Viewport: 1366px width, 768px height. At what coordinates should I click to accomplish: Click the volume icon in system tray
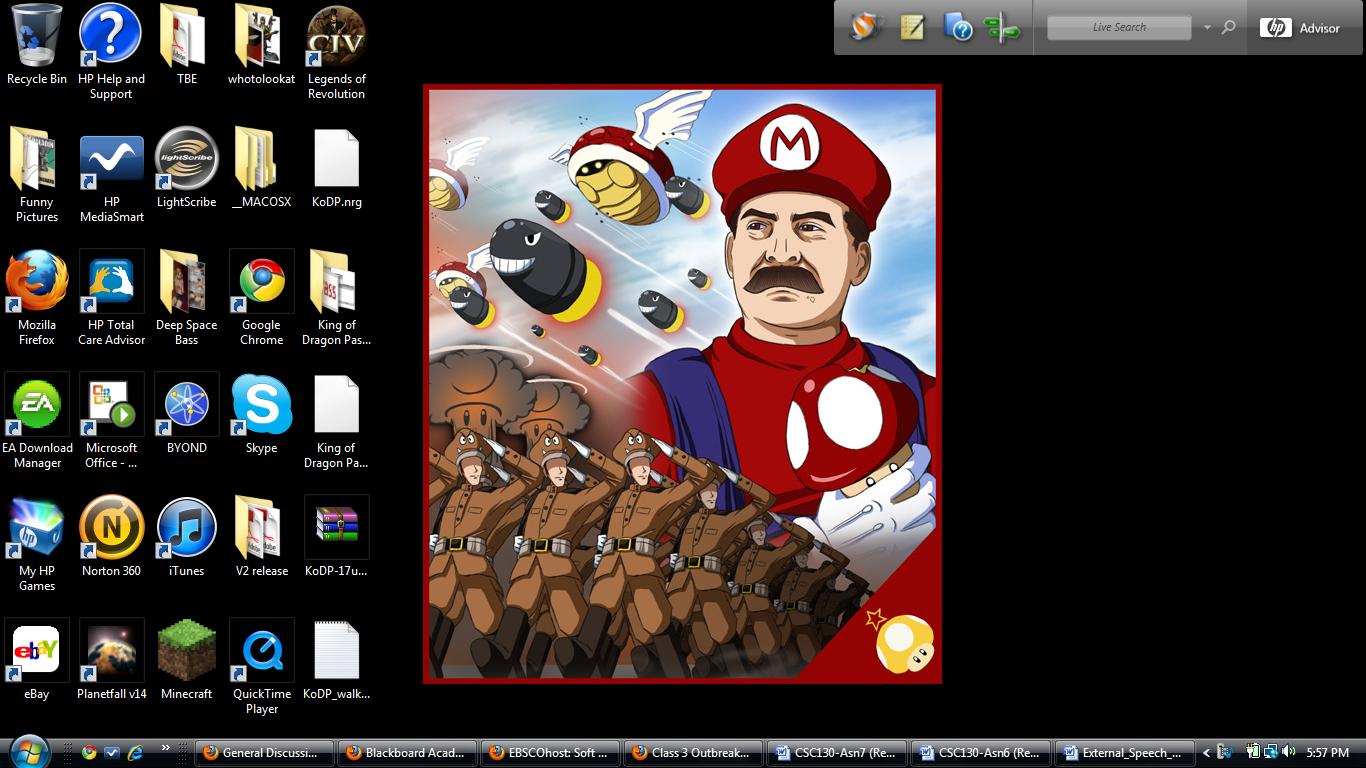[1288, 752]
